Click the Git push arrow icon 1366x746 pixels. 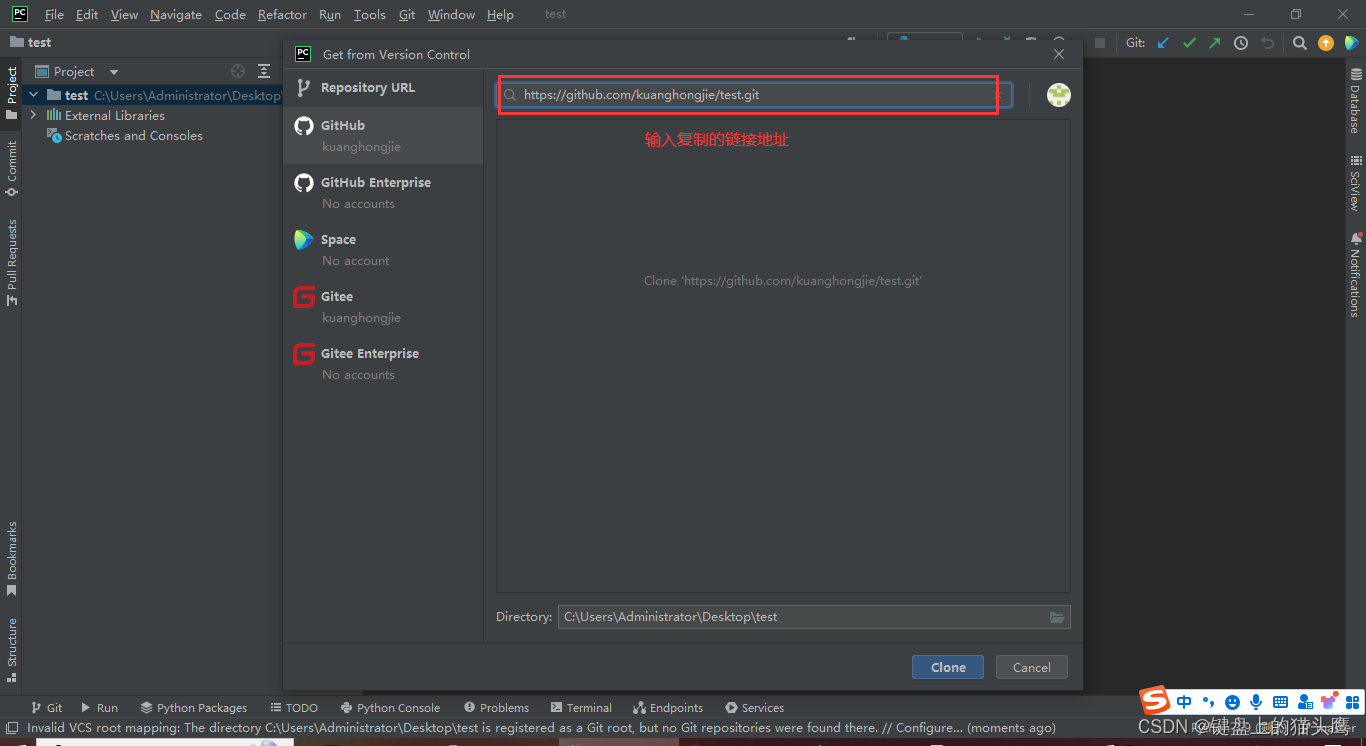click(1214, 43)
